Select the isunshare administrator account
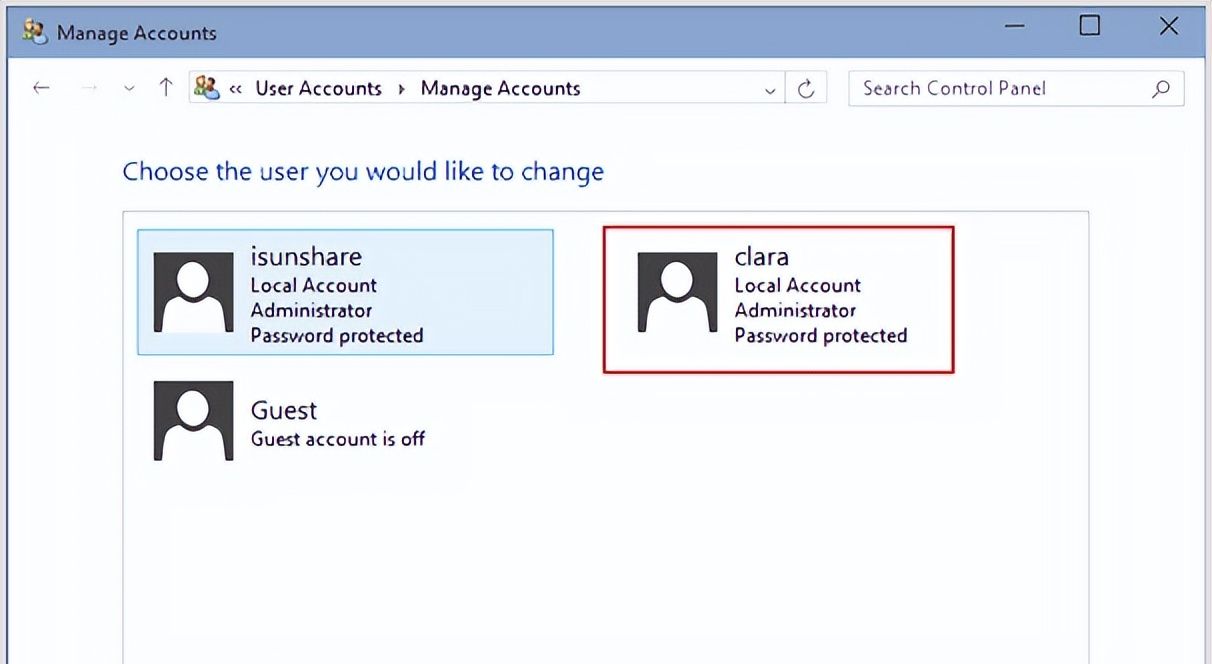 pyautogui.click(x=345, y=292)
